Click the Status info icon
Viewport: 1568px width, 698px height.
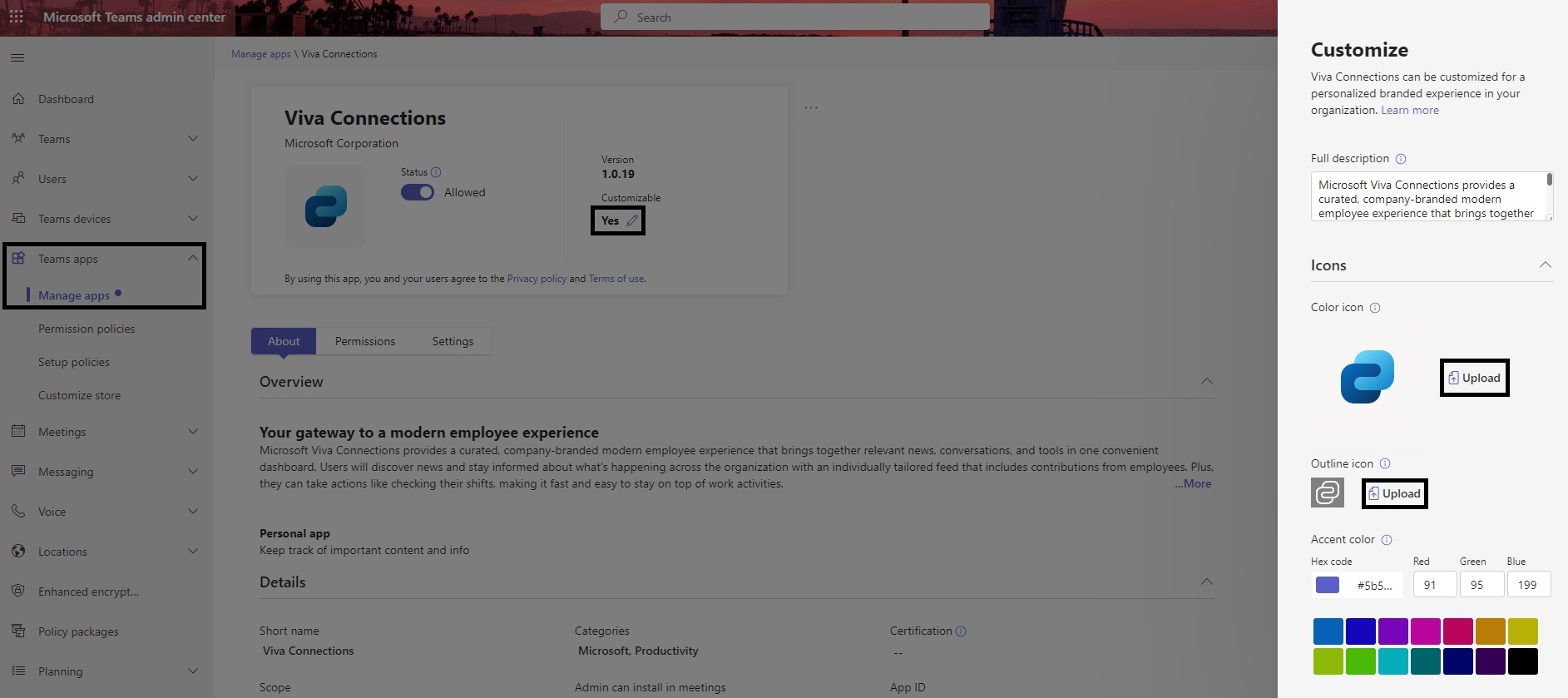click(436, 172)
